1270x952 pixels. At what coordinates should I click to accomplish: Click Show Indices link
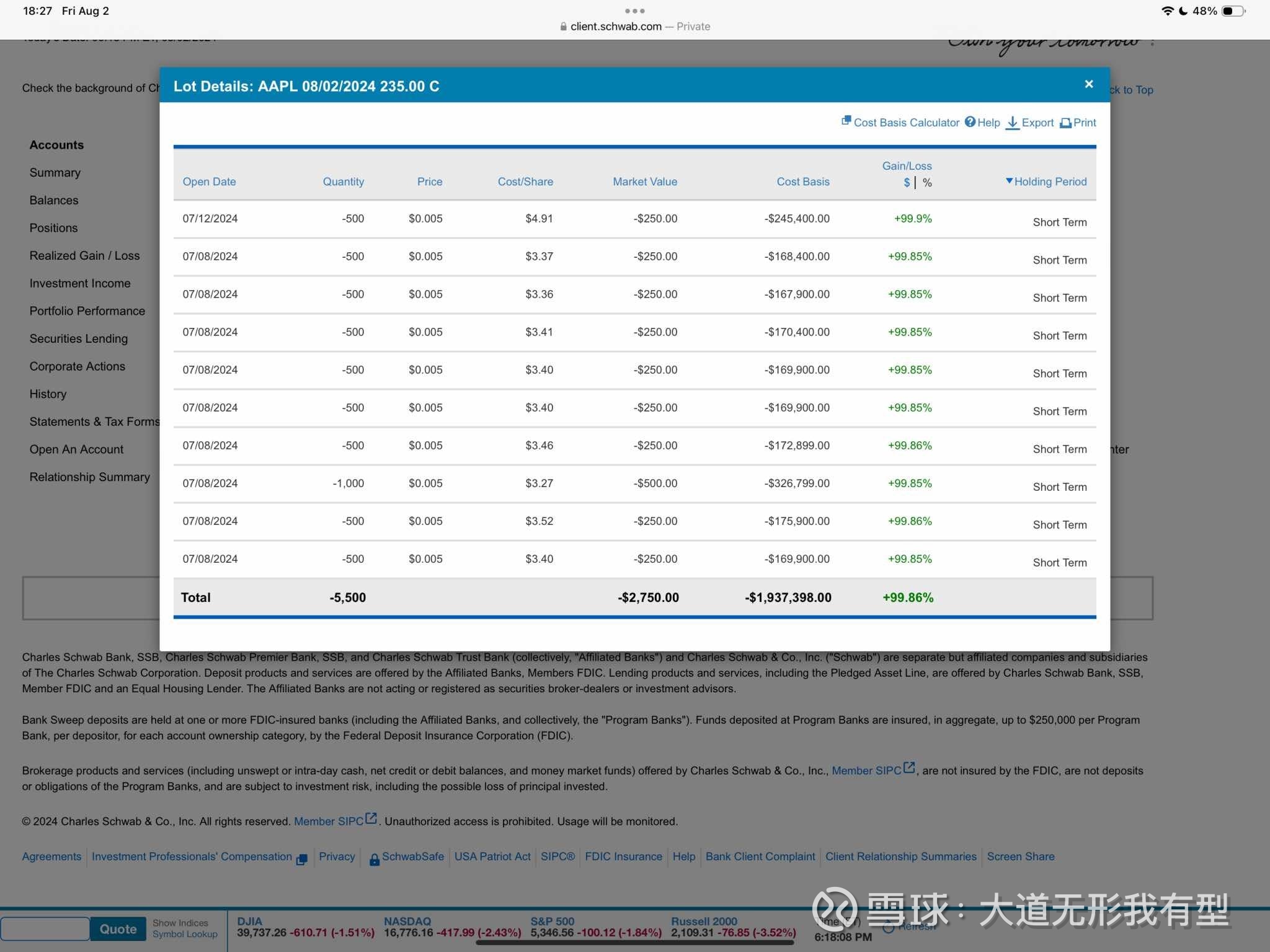(180, 923)
